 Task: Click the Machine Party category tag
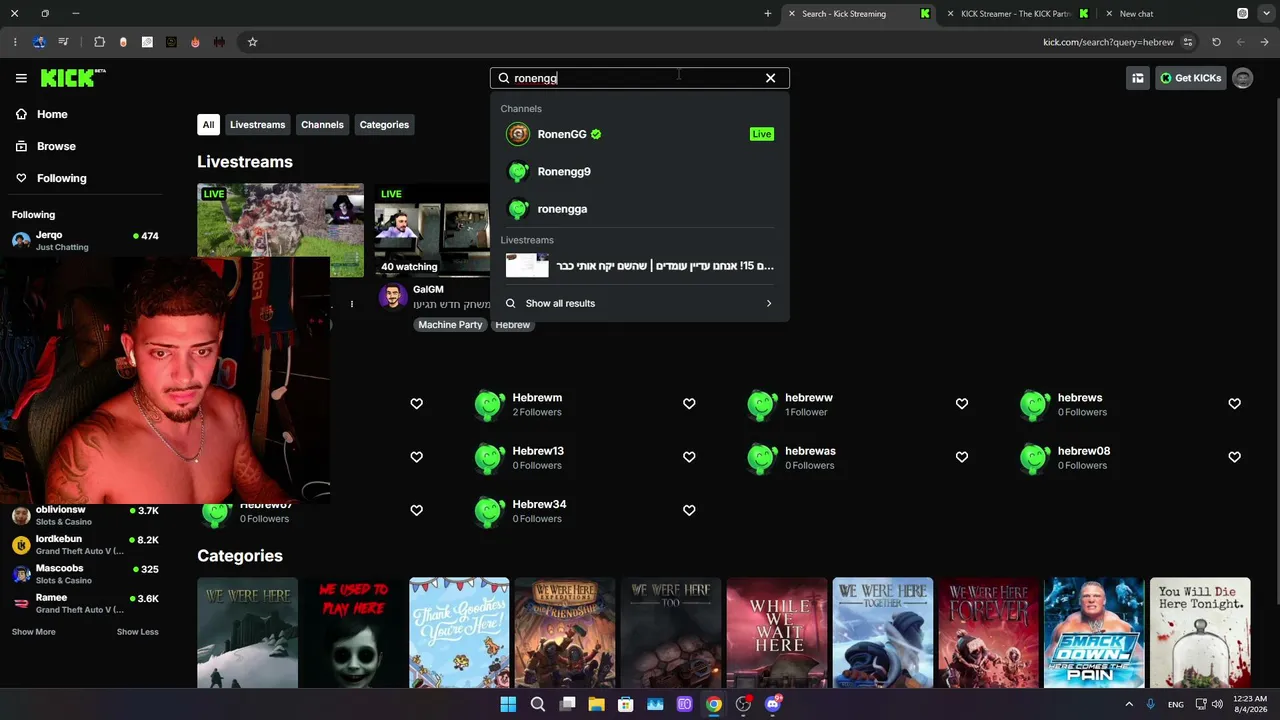coord(450,325)
